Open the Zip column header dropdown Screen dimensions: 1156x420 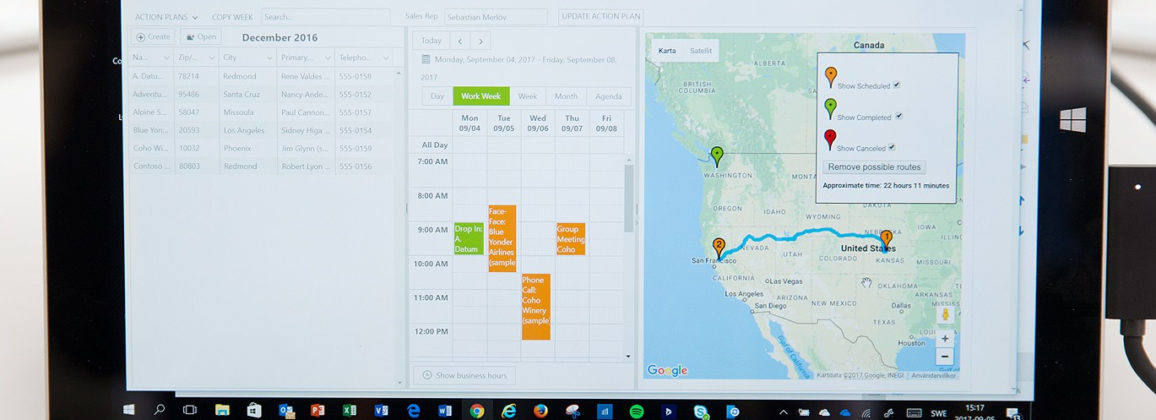click(212, 57)
